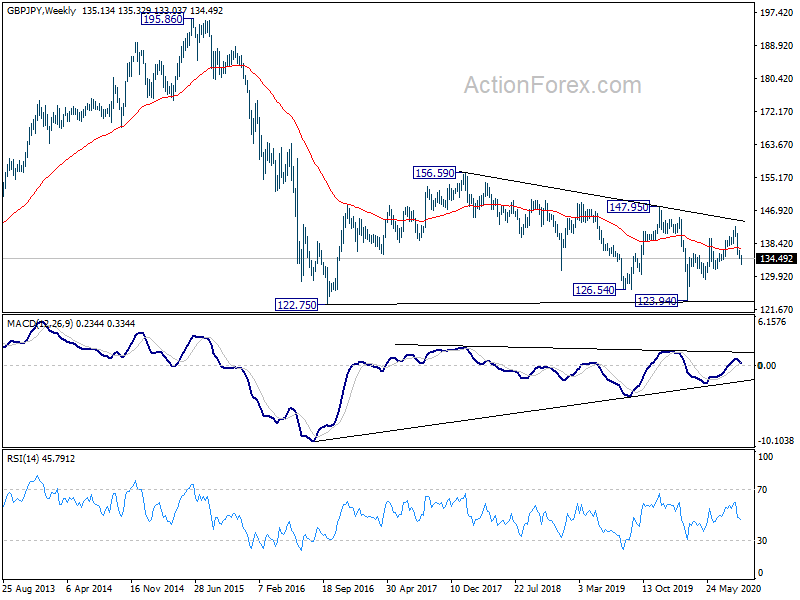Click the 7 Feb 2016 date label
Screen dimensions: 800x600
point(282,589)
